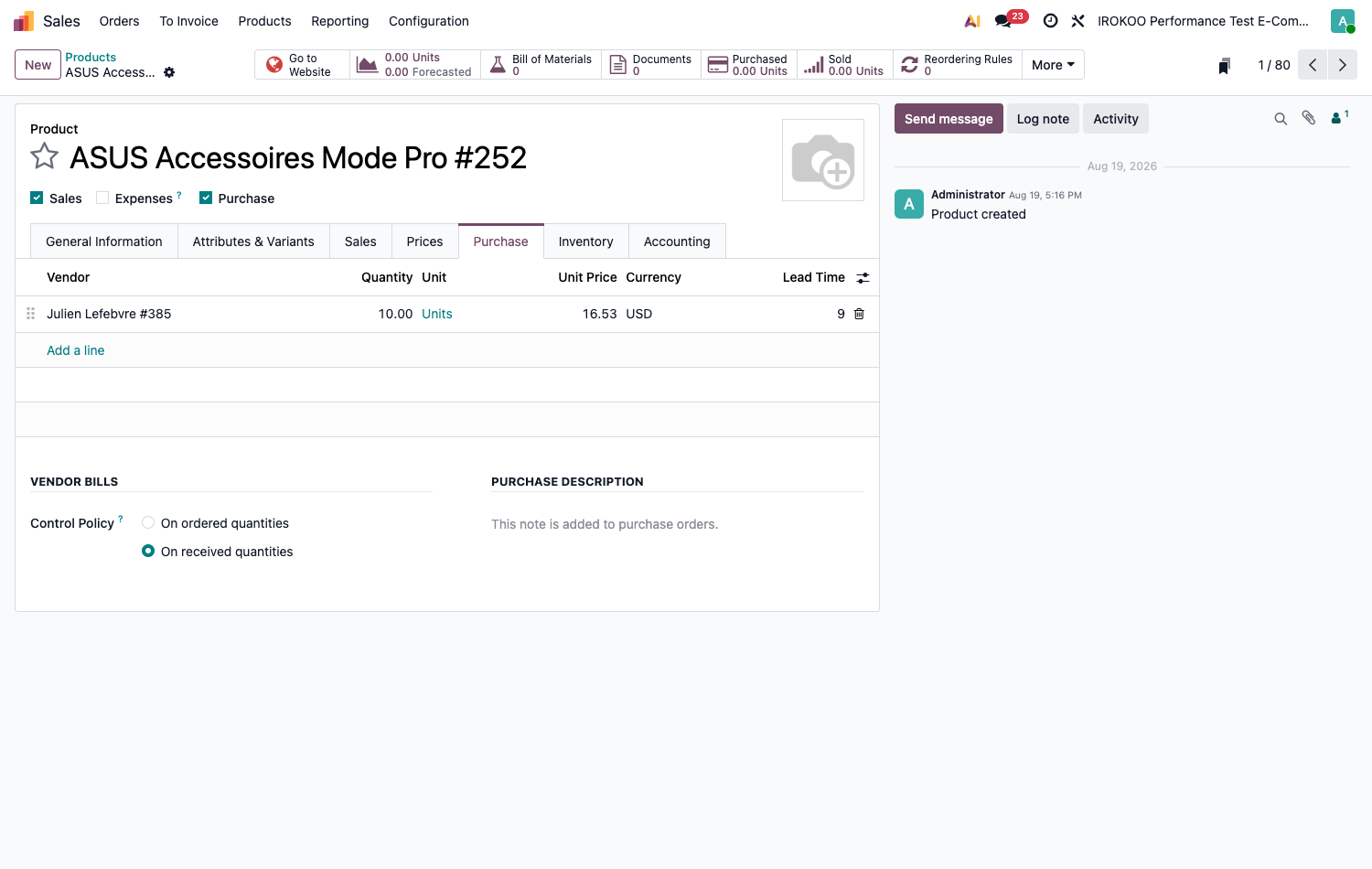Open the developer tools wrench icon
The image size is (1372, 869).
[x=1077, y=21]
